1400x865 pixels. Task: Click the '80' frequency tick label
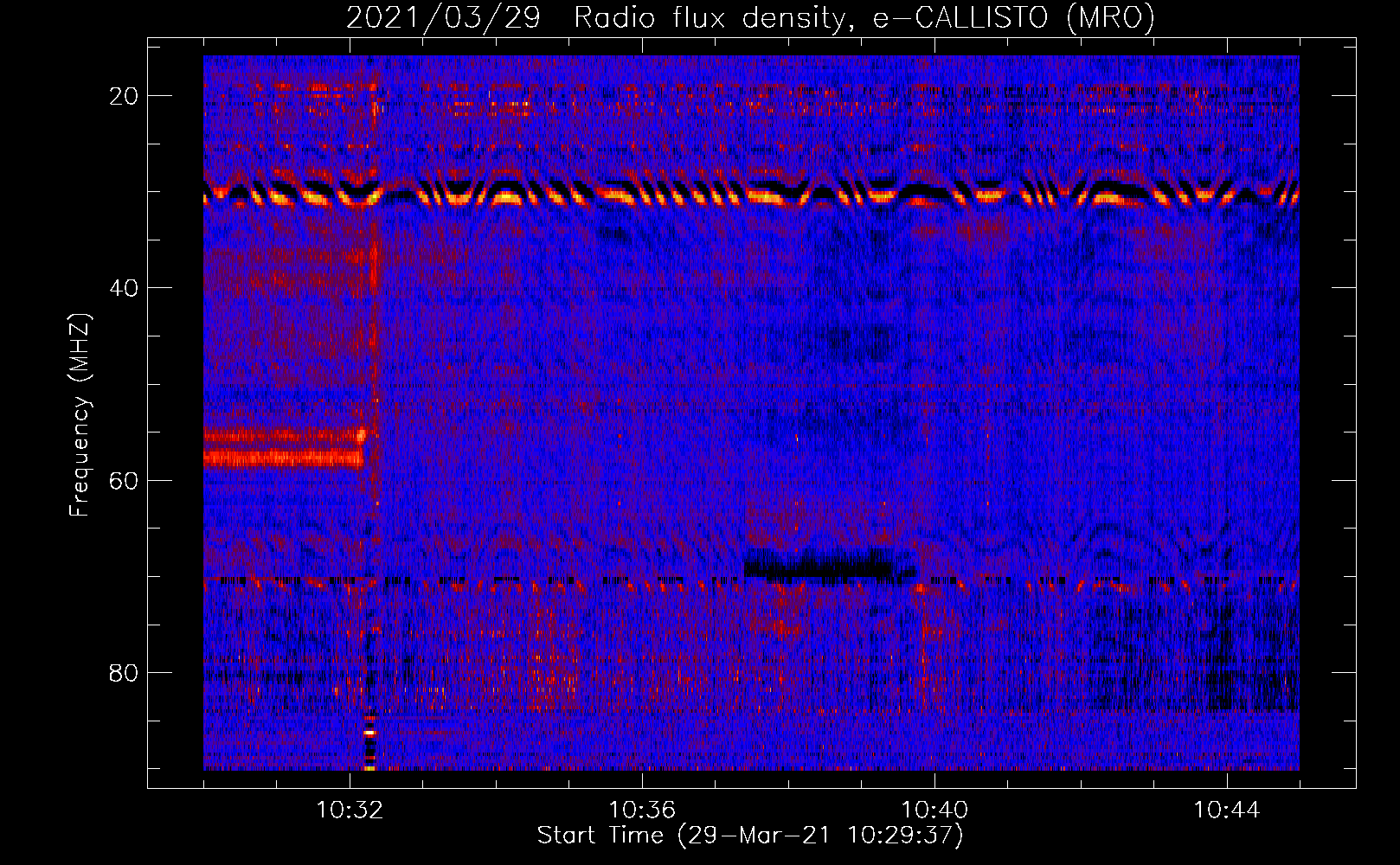pyautogui.click(x=124, y=672)
